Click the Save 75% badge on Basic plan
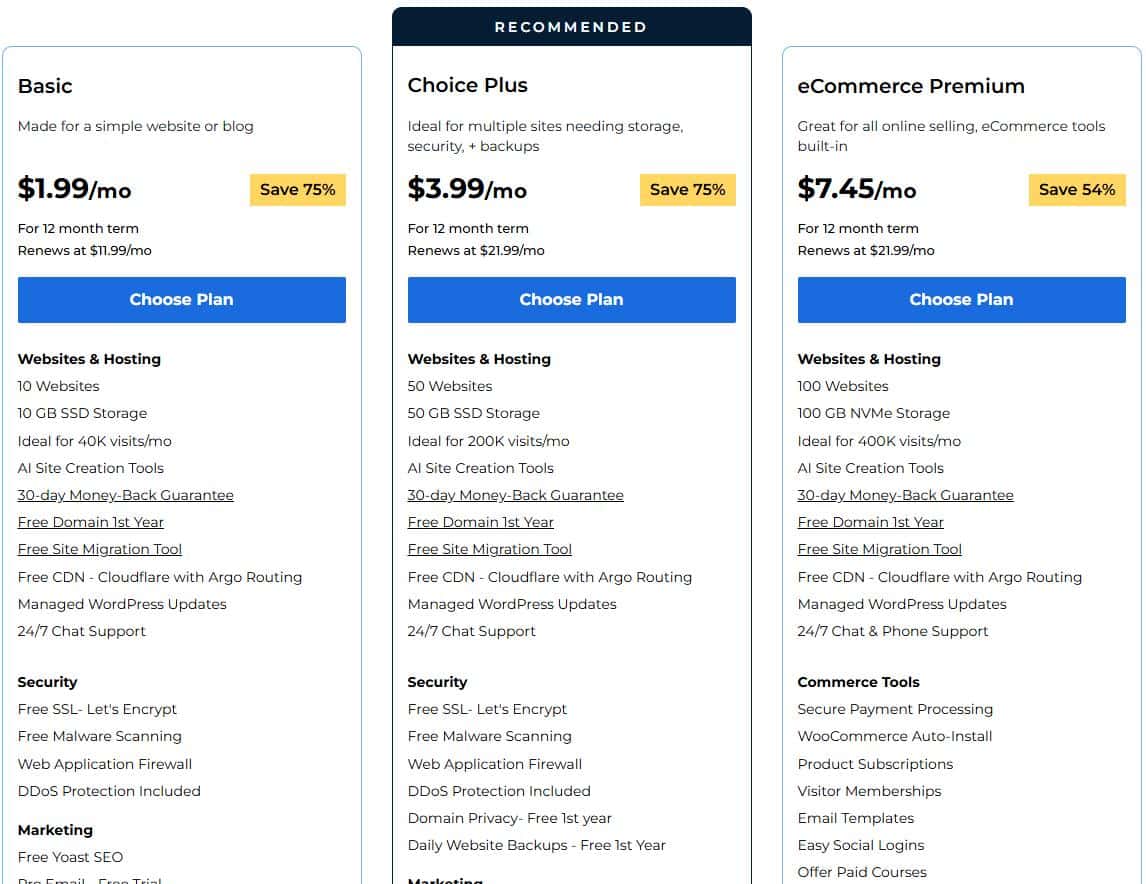 click(x=297, y=190)
